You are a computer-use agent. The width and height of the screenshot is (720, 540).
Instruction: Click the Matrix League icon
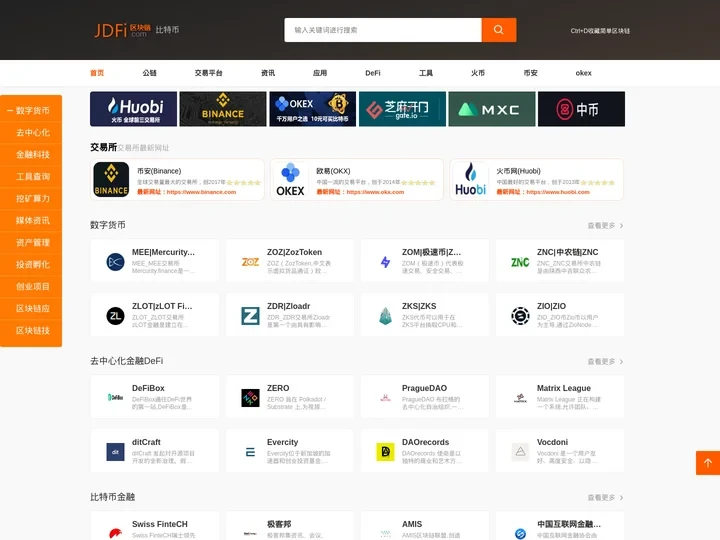tap(520, 398)
